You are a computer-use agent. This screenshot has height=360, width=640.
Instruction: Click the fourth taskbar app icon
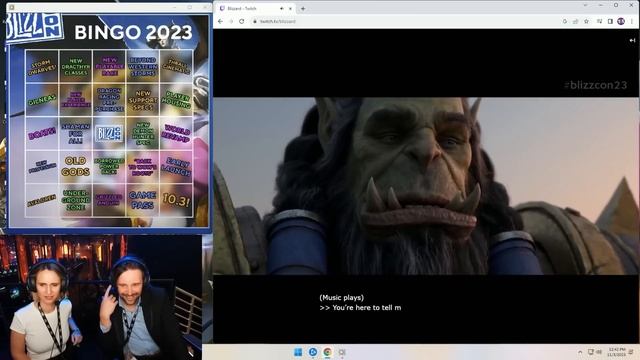pos(342,352)
